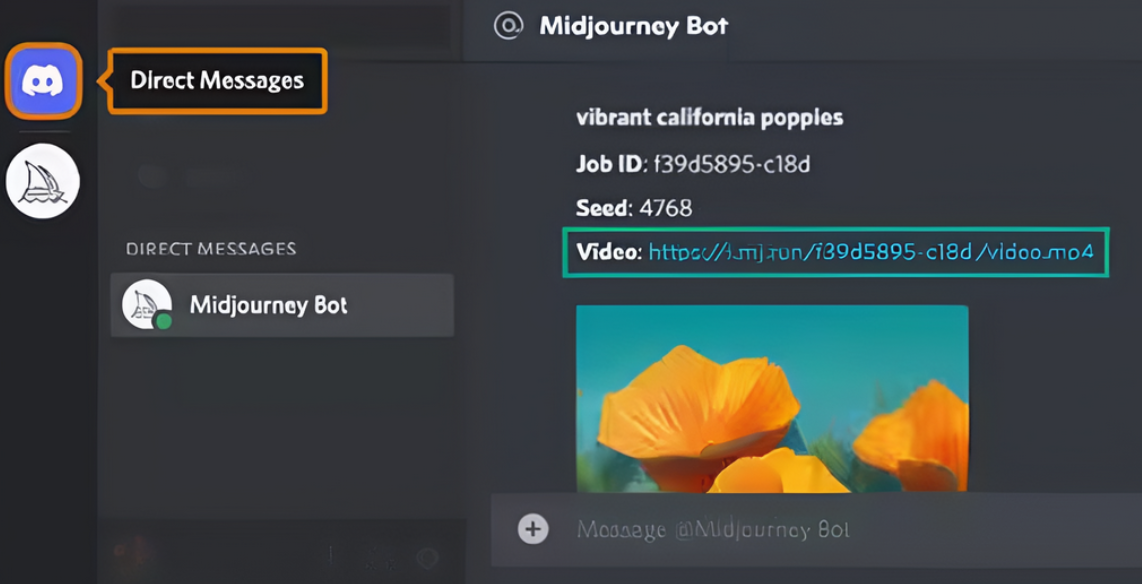Screen dimensions: 1142x584
Task: Click the Seed value 4768
Action: [x=664, y=208]
